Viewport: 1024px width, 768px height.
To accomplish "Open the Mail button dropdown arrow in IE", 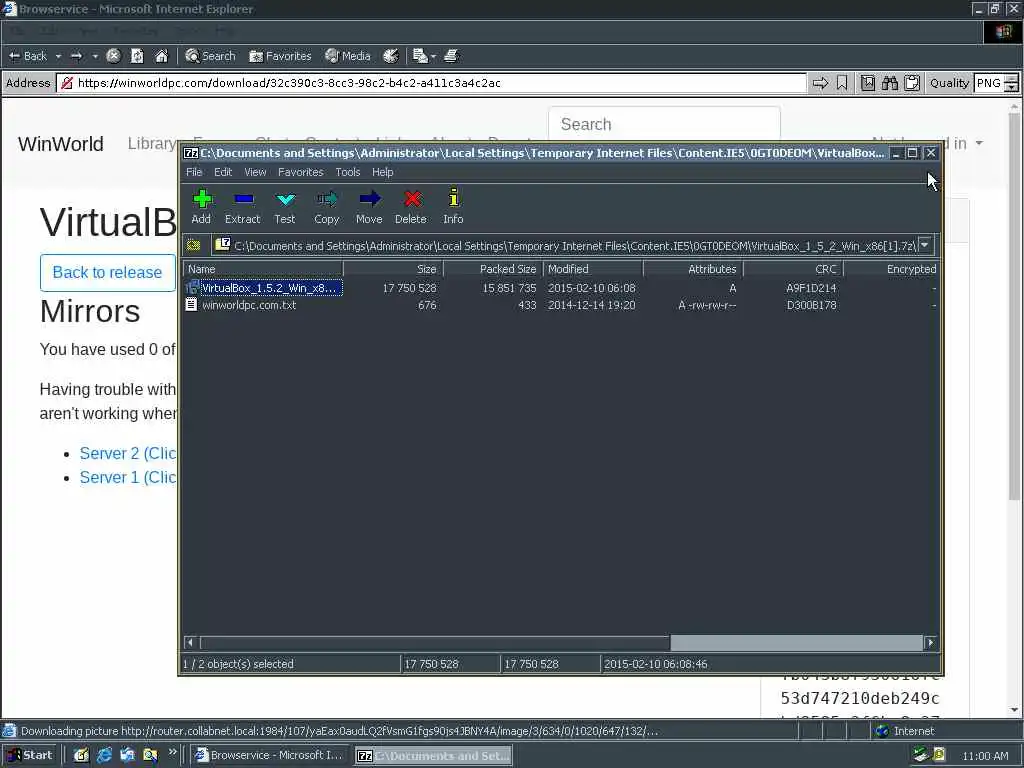I will click(x=433, y=56).
